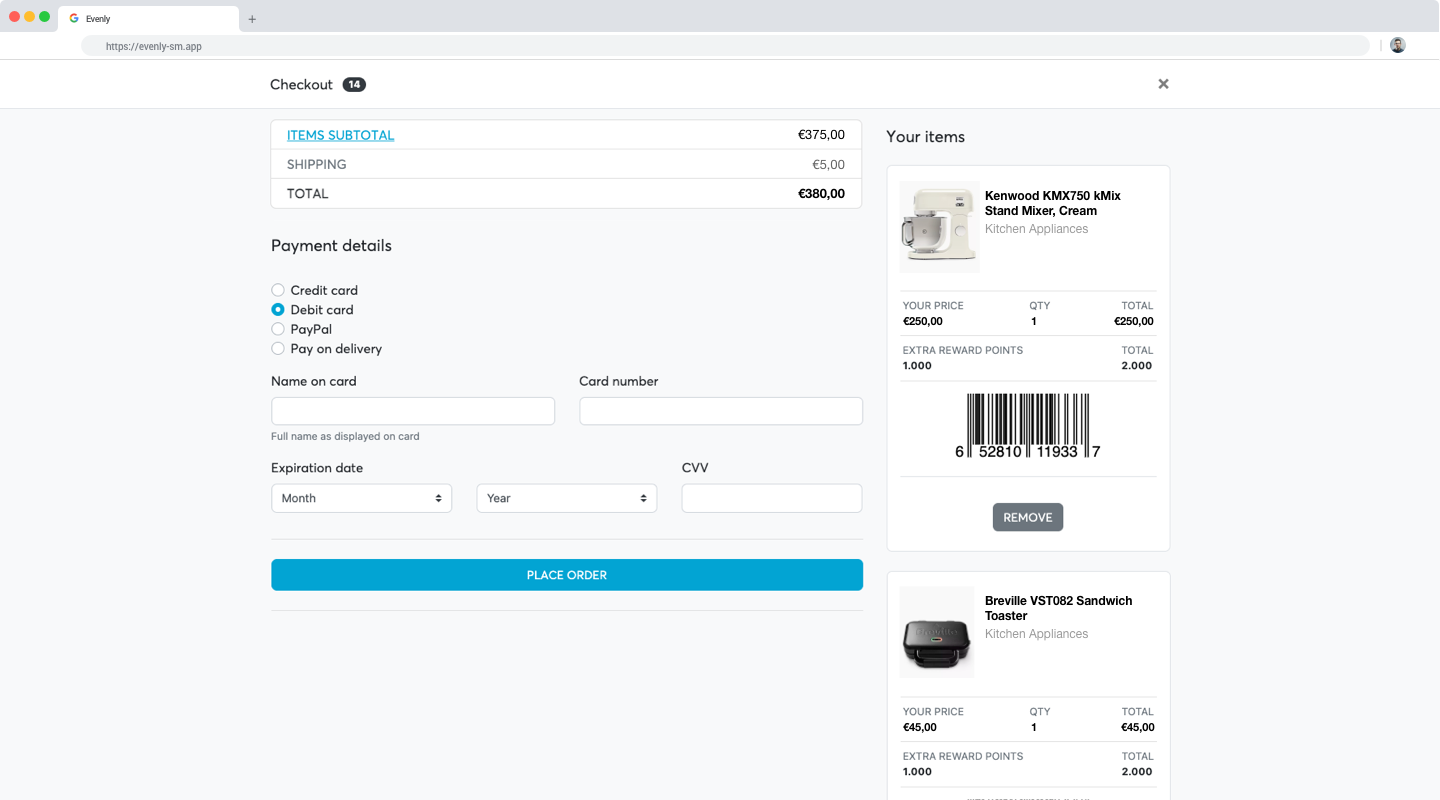Click the Breville sandwich toaster thumbnail
Image resolution: width=1440 pixels, height=800 pixels.
[937, 633]
